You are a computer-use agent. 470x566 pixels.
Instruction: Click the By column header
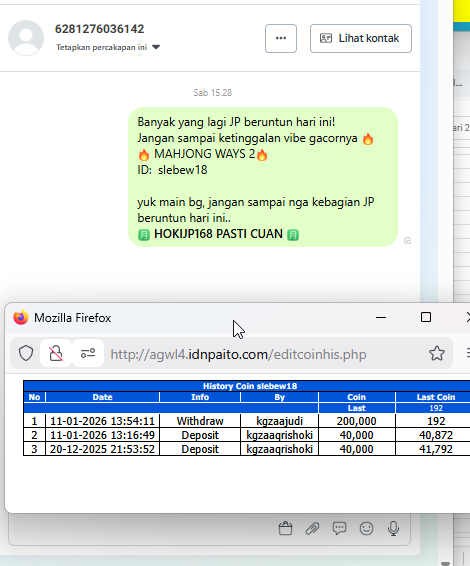[279, 397]
